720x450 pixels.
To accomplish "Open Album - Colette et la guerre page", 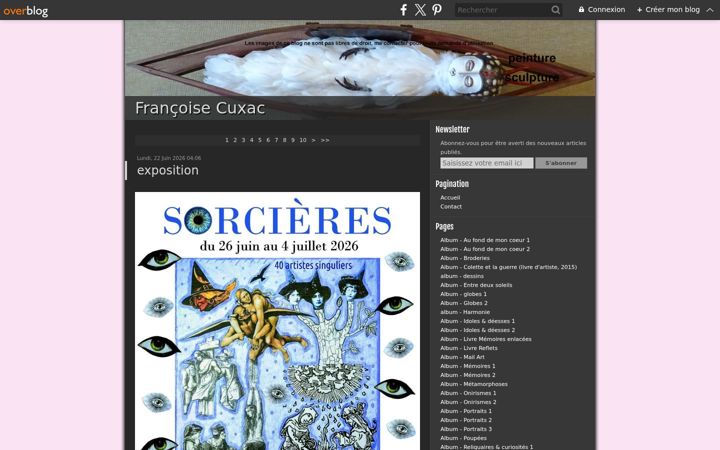I will 508,267.
